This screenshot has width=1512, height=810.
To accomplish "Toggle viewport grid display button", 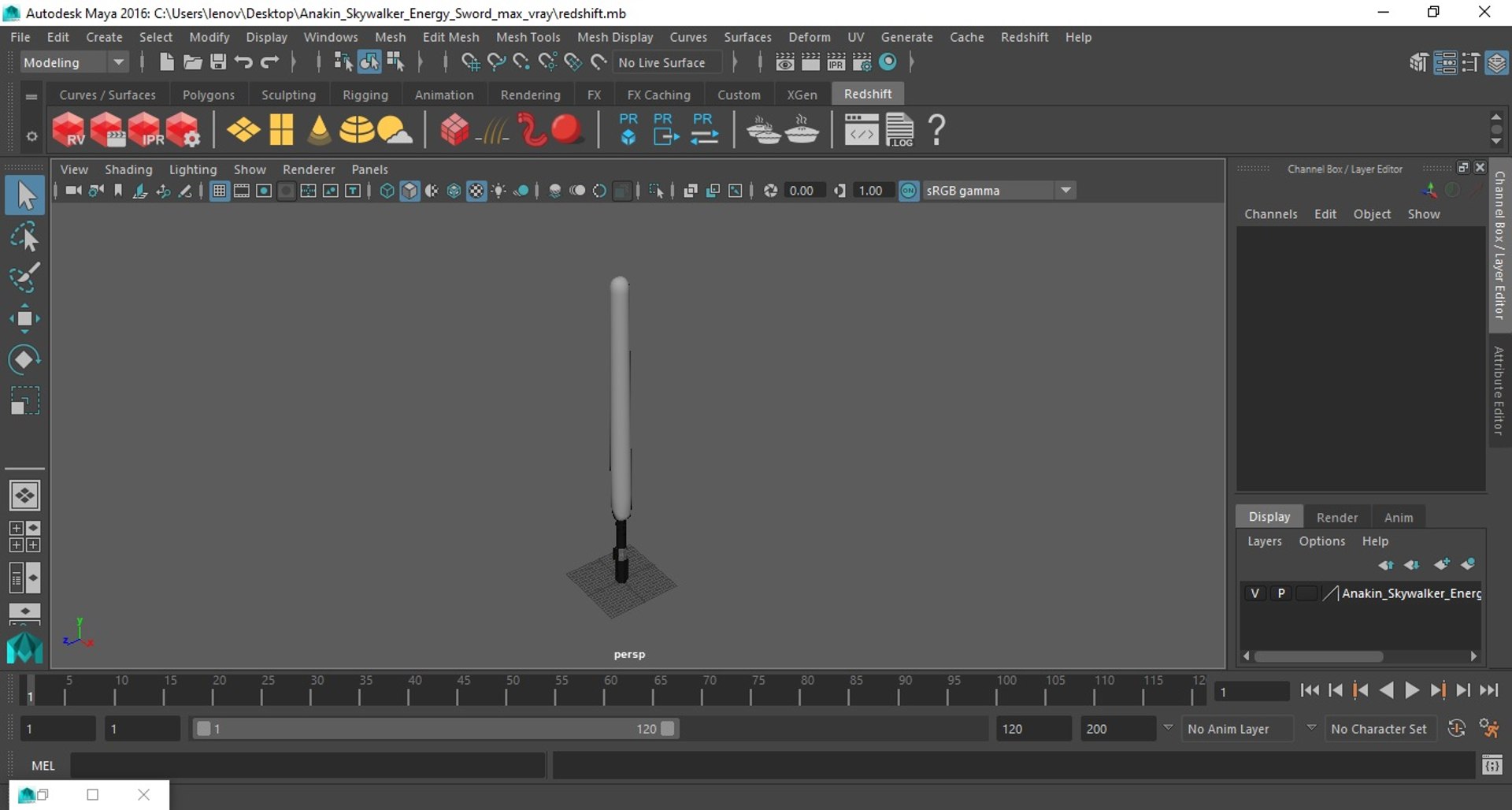I will point(220,191).
